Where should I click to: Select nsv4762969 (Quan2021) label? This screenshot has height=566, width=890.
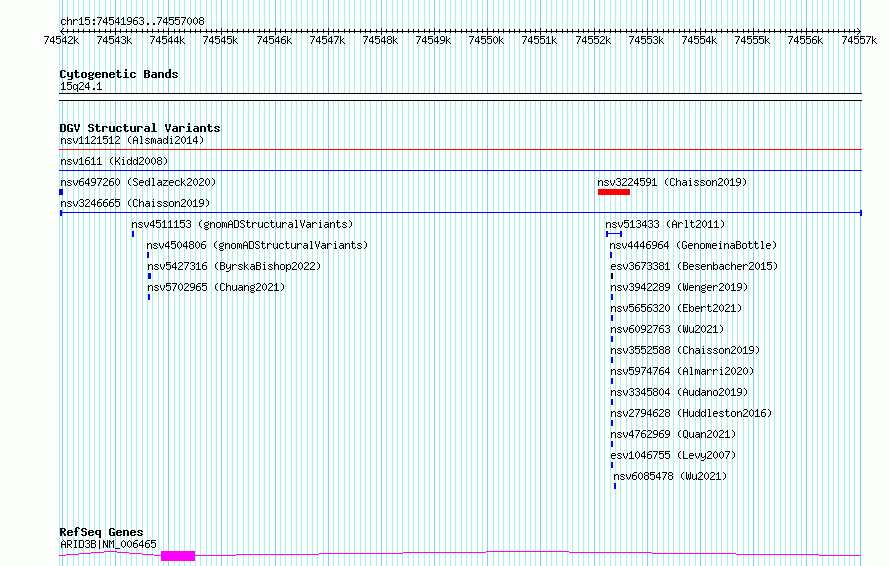click(x=673, y=434)
